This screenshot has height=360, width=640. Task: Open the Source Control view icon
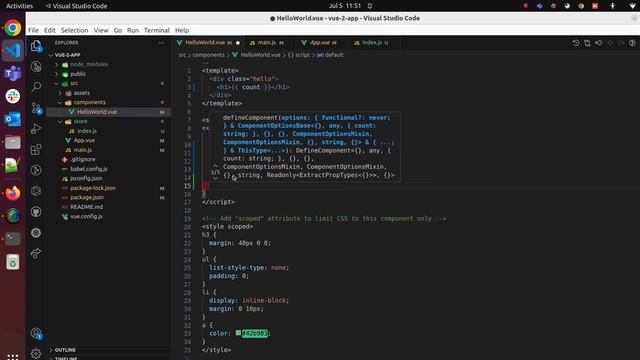(36, 108)
